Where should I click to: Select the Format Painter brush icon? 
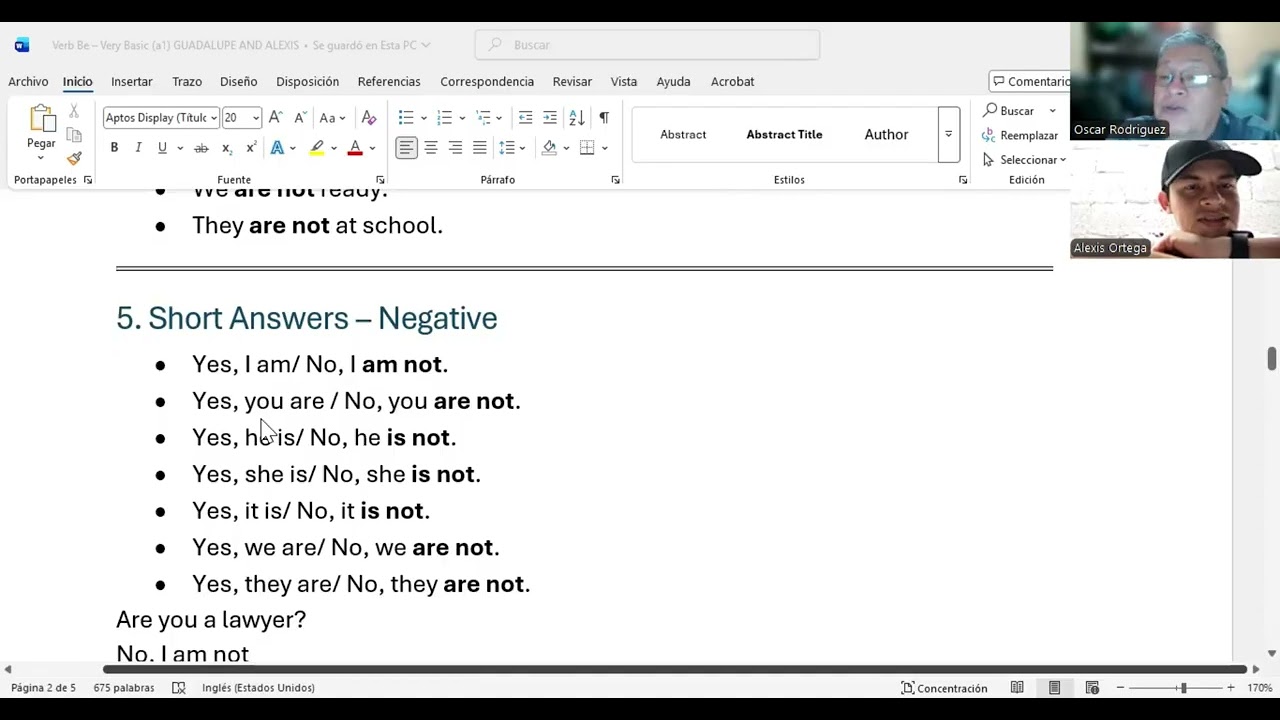coord(74,158)
